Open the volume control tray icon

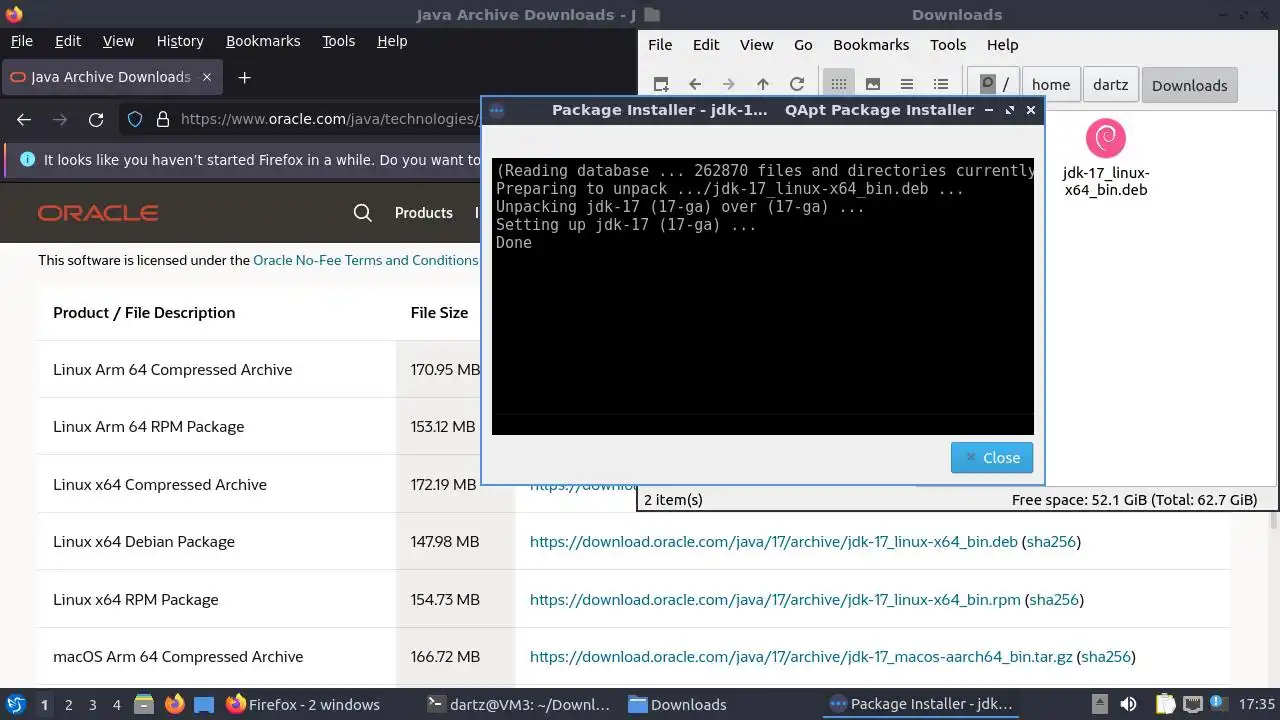1128,704
